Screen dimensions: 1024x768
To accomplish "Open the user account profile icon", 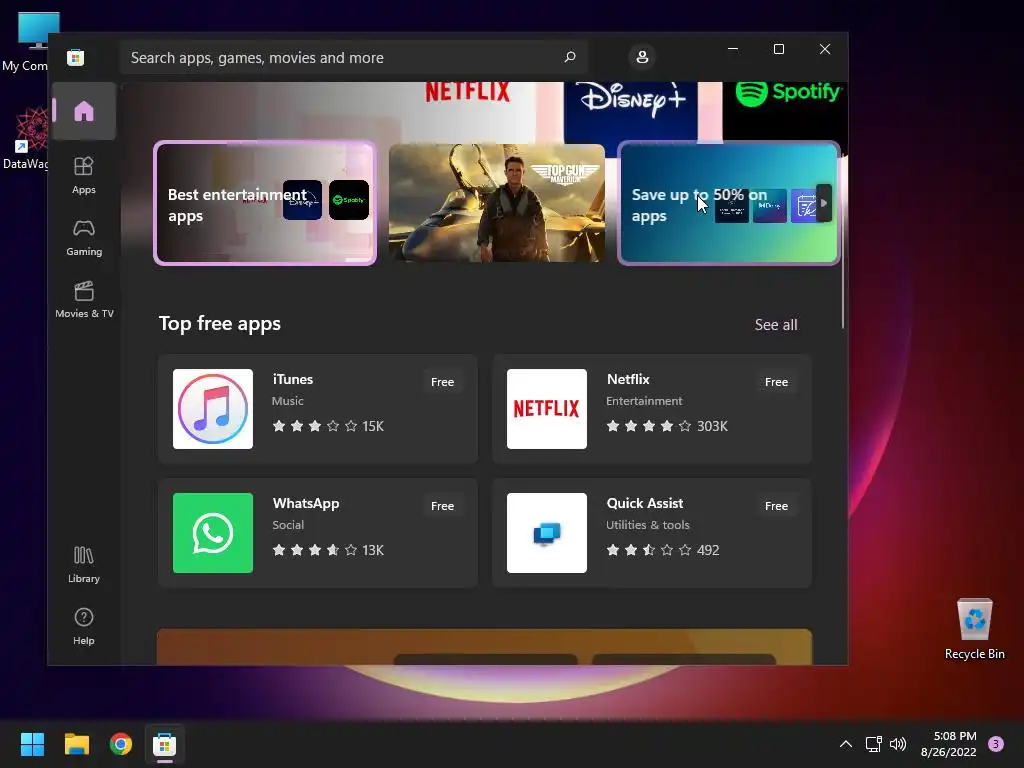I will coord(642,57).
